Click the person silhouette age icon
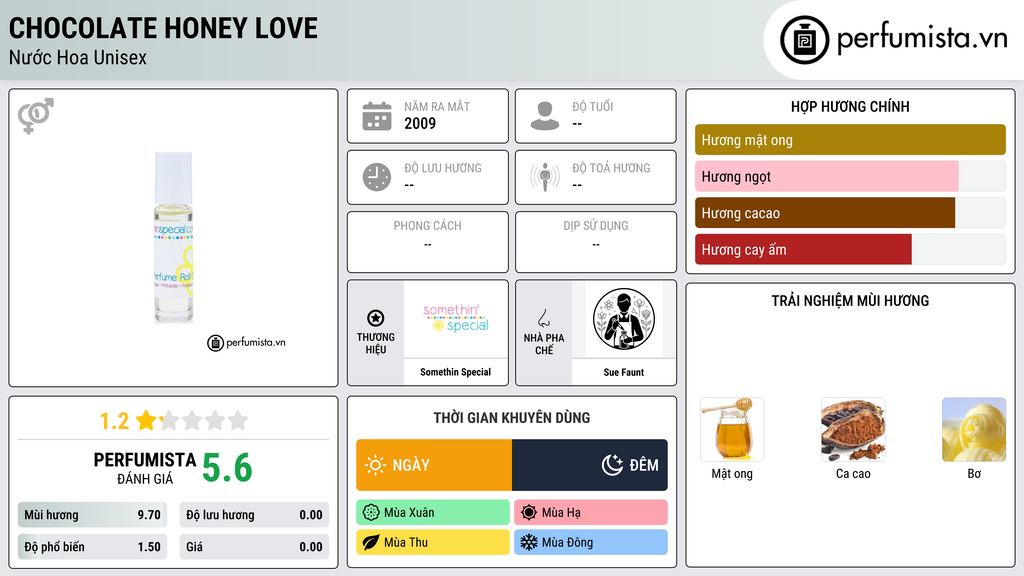This screenshot has width=1024, height=576. click(545, 116)
